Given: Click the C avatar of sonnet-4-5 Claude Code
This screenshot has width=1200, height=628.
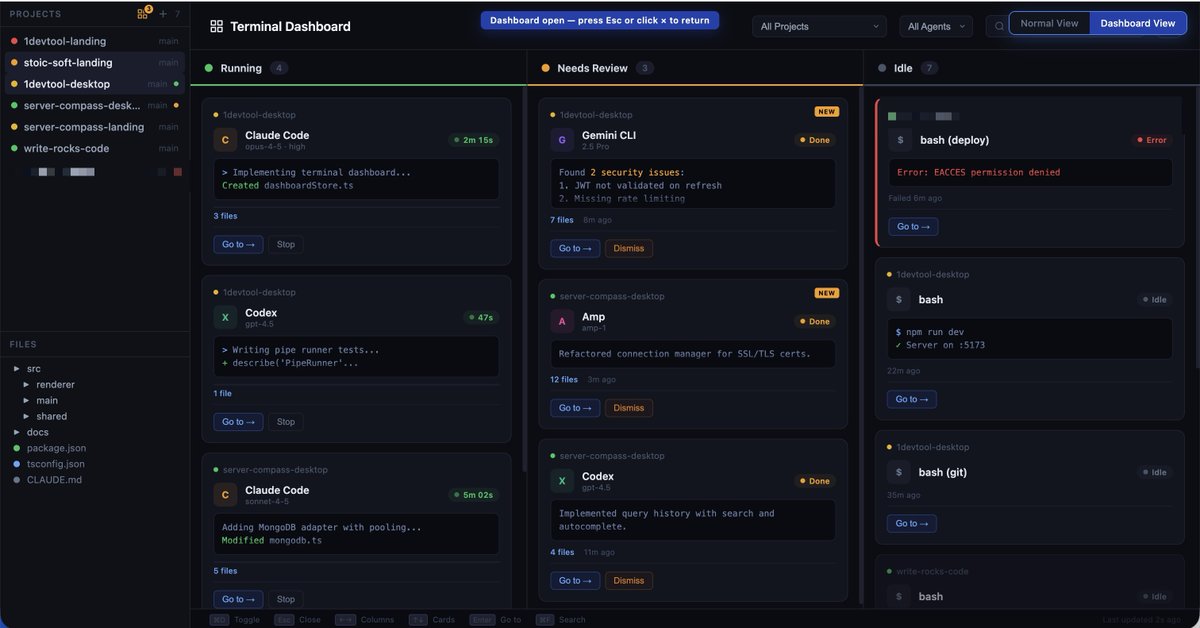Looking at the screenshot, I should 225,495.
